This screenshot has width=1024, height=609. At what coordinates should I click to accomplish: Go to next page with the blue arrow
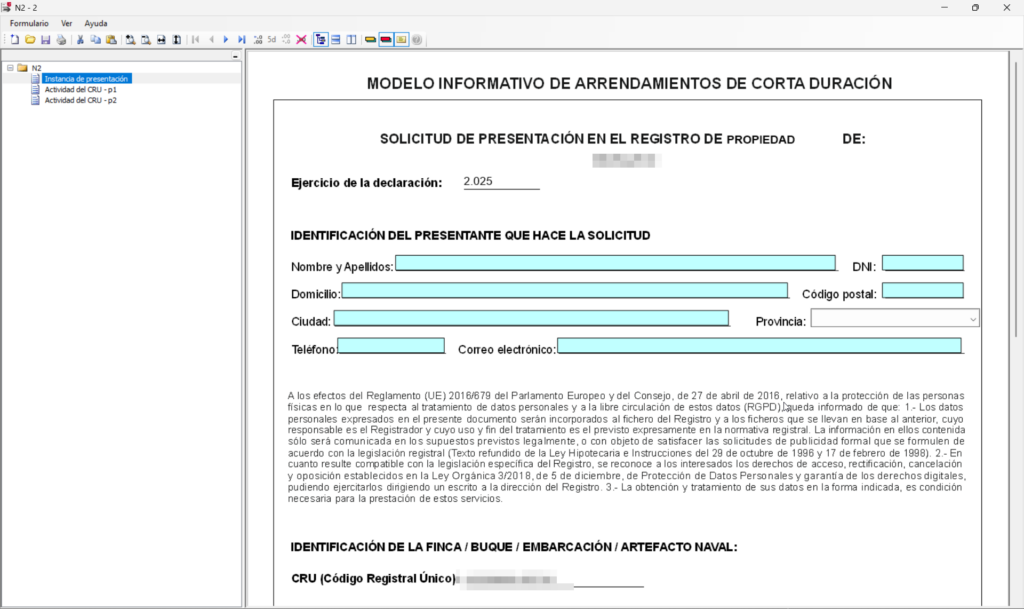click(x=226, y=40)
